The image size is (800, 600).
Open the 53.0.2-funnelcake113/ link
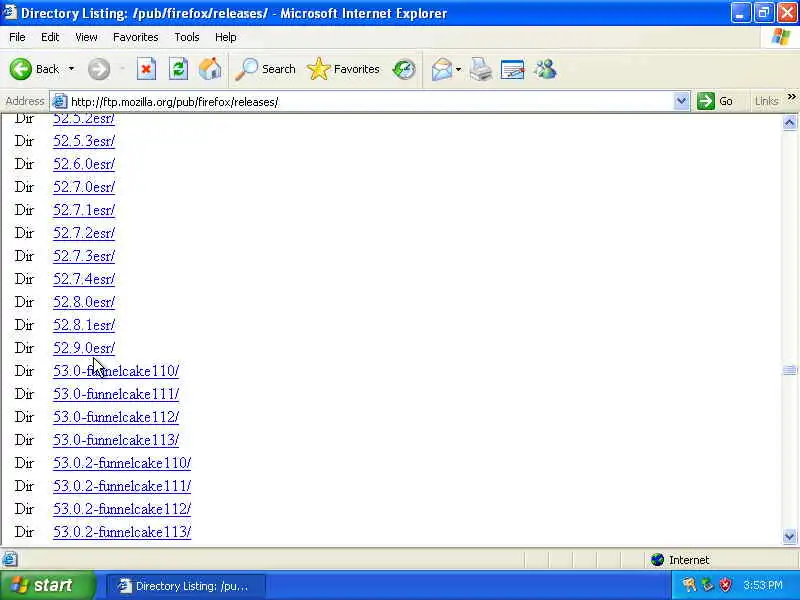(x=122, y=532)
